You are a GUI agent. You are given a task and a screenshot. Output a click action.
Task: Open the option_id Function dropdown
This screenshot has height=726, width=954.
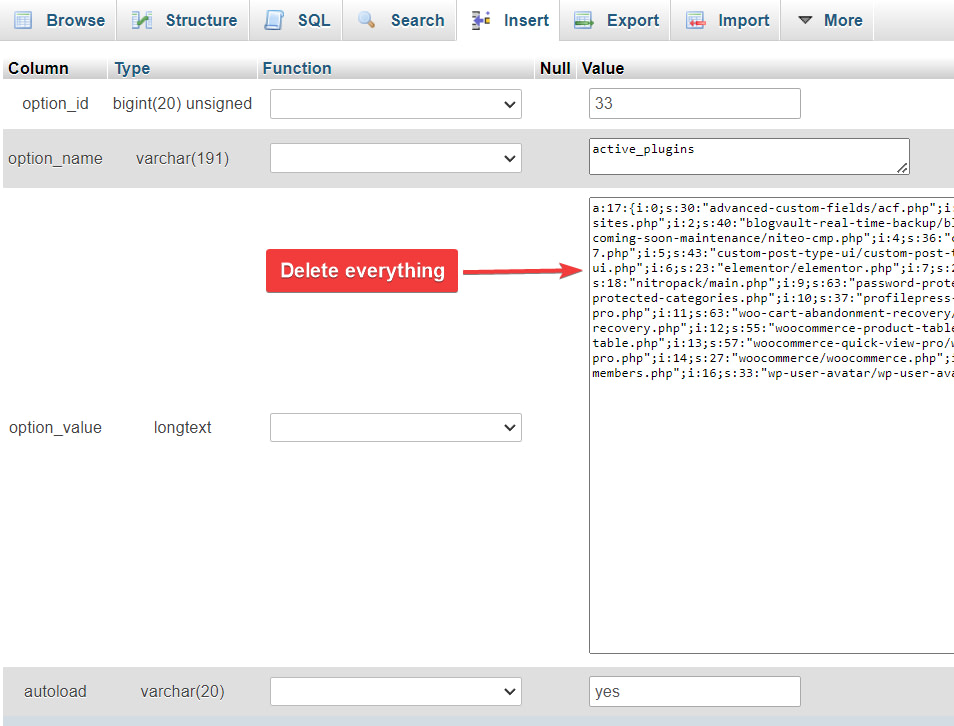(x=395, y=103)
